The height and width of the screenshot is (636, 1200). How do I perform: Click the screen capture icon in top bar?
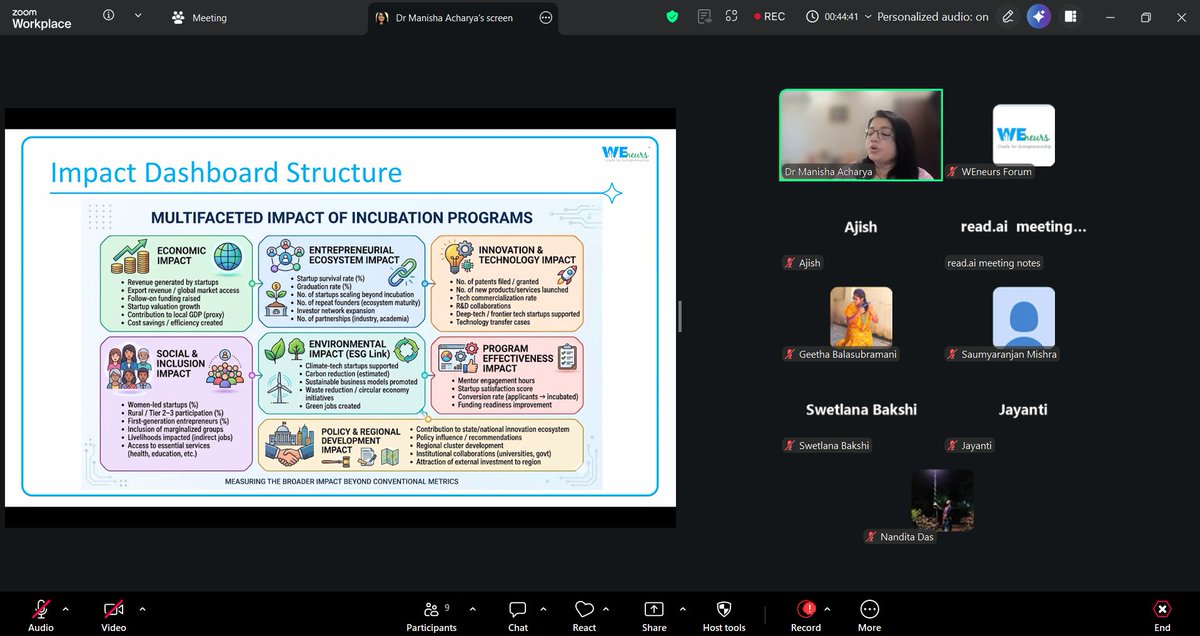[x=732, y=16]
